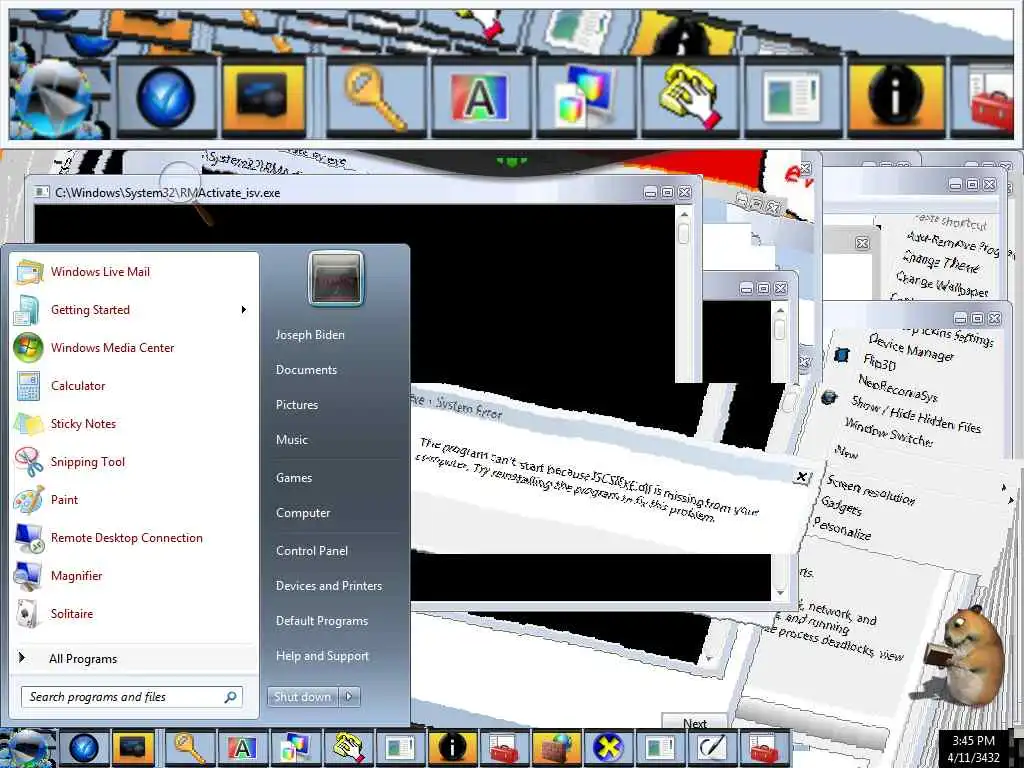This screenshot has width=1024, height=768.
Task: Click the user account picture in Start menu
Action: coord(336,279)
